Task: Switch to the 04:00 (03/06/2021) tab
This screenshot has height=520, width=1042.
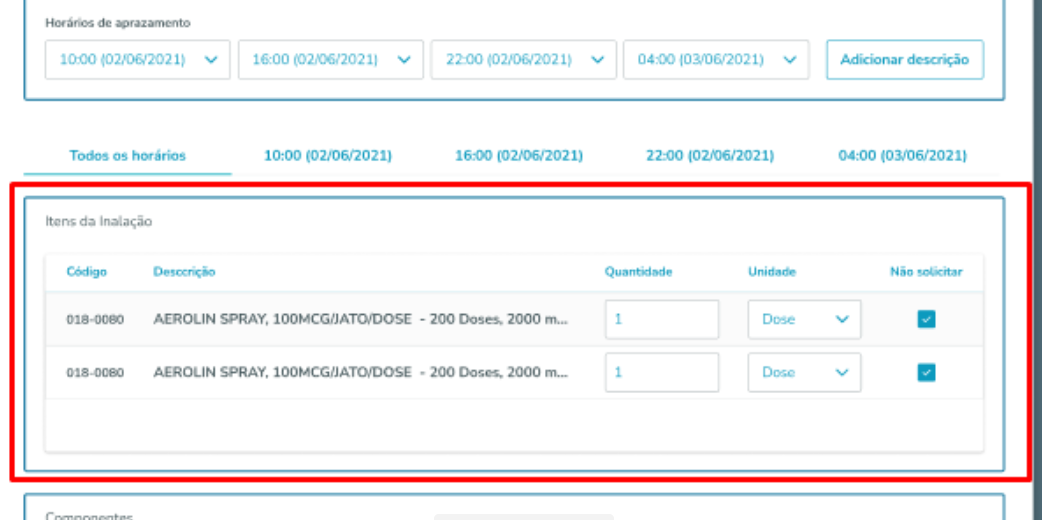Action: point(902,156)
